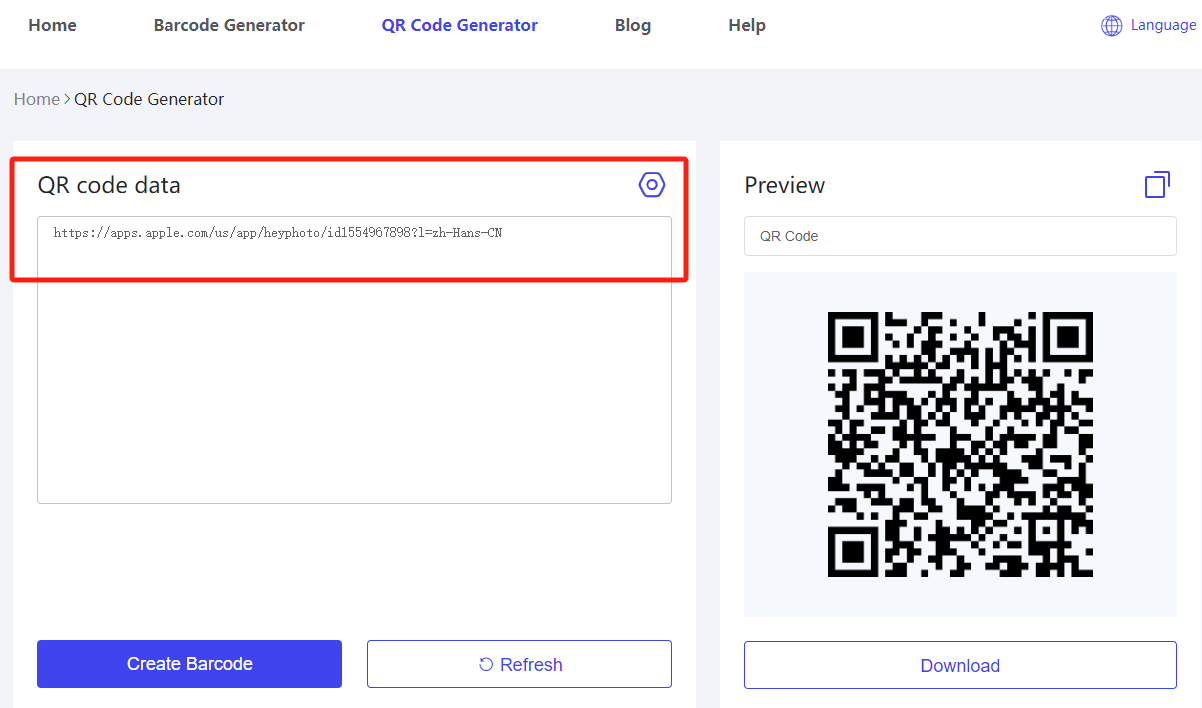Click the QR code data heading
Viewport: 1202px width, 708px height.
pyautogui.click(x=109, y=185)
